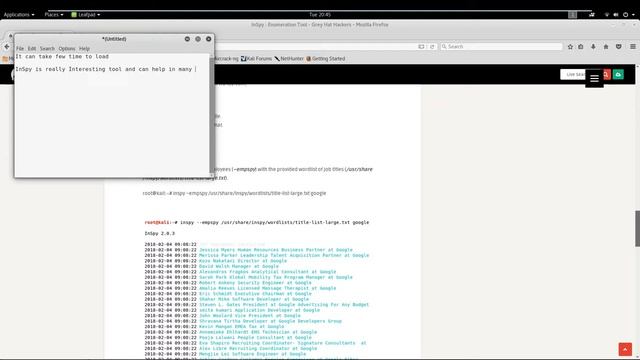640x360 pixels.
Task: Open the Edit menu in Leafpad
Action: tap(32, 49)
